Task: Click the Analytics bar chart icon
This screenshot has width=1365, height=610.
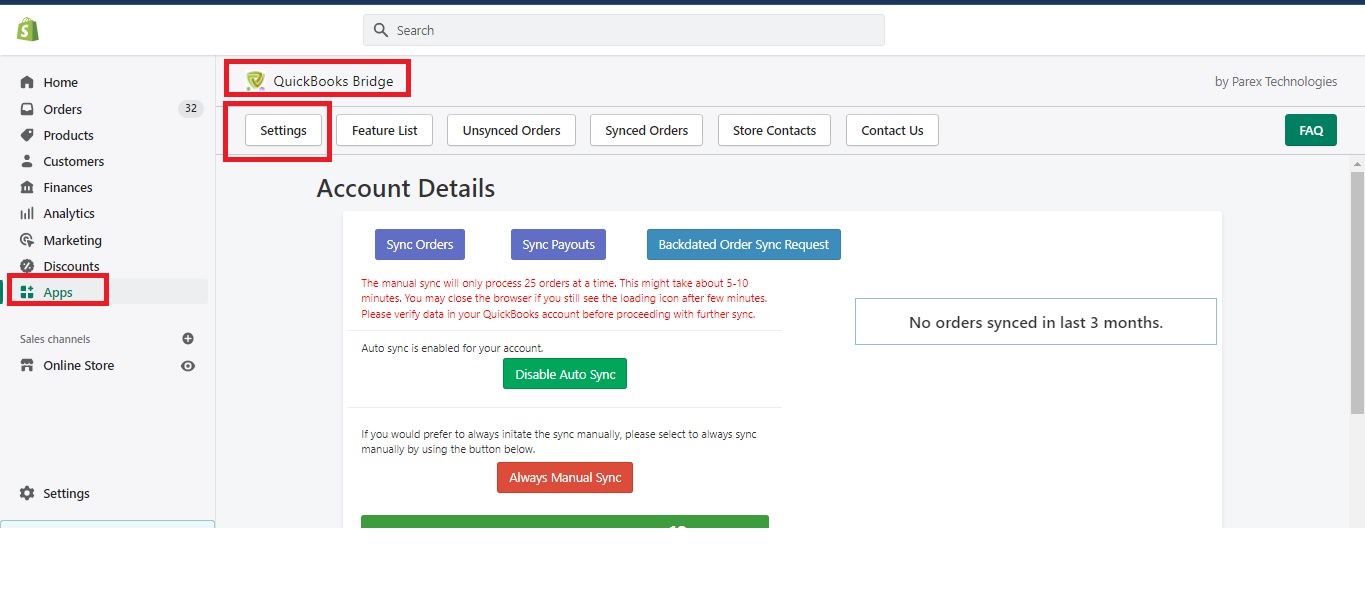Action: point(27,213)
